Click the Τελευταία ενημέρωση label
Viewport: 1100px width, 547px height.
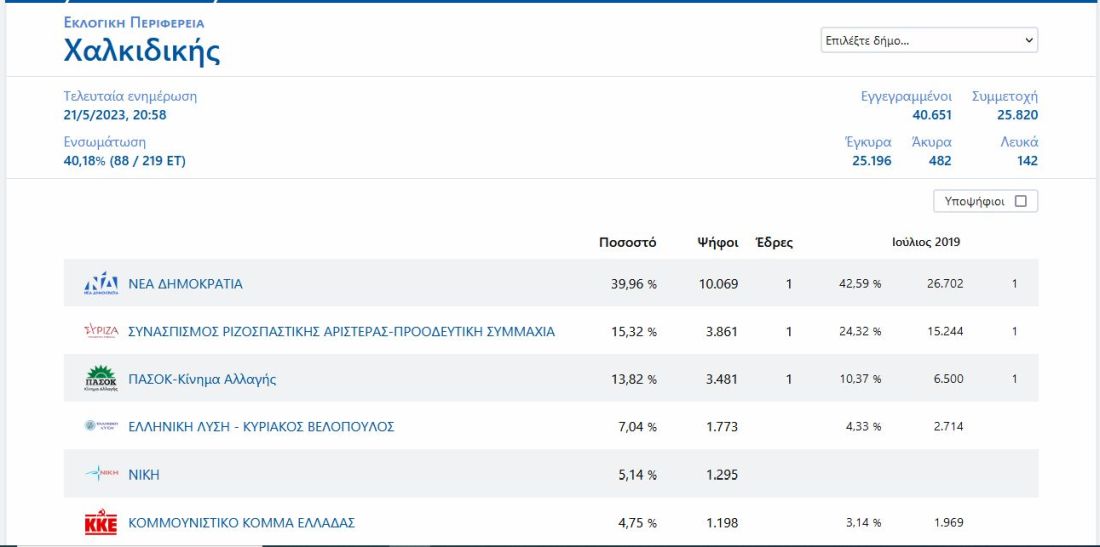130,97
